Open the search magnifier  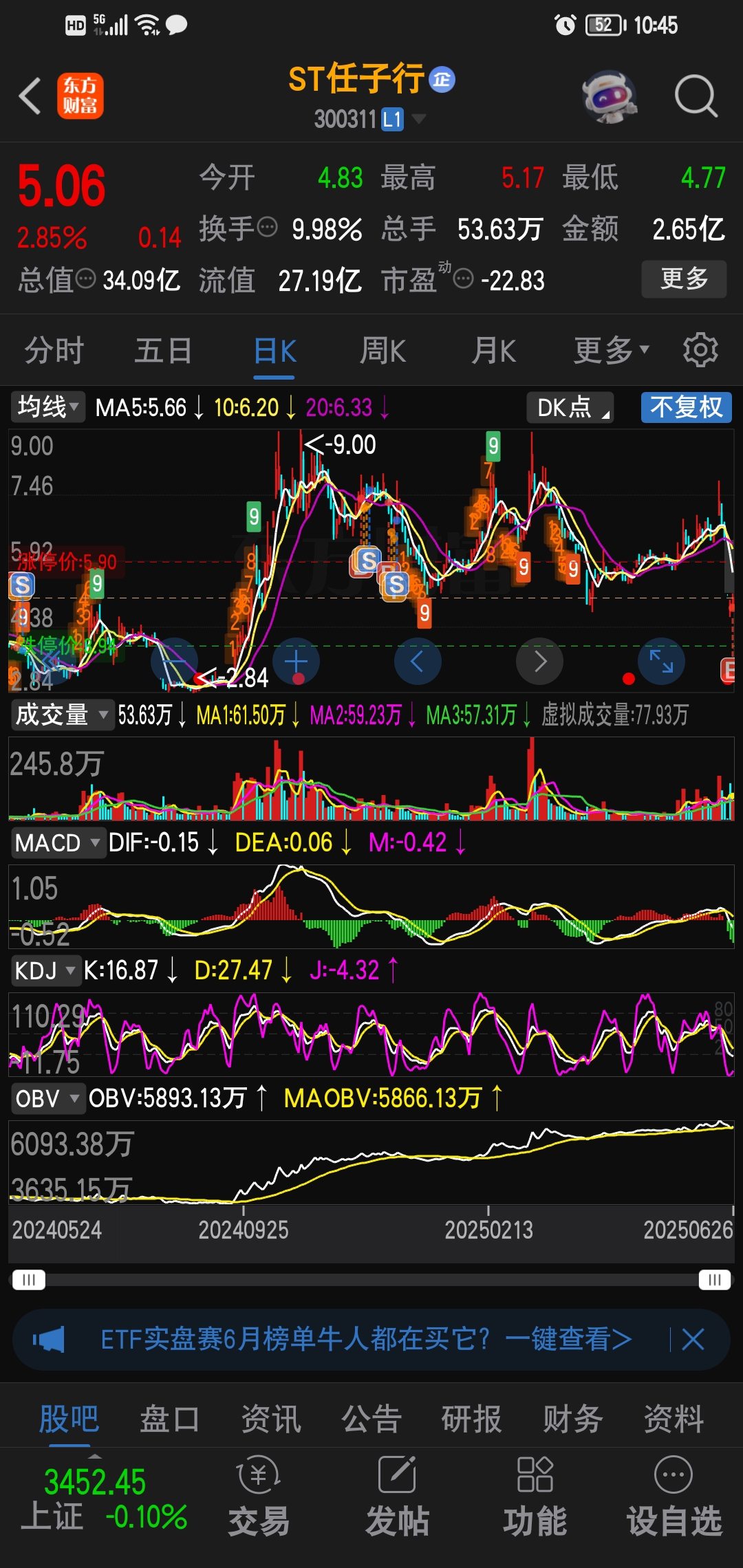pyautogui.click(x=696, y=96)
